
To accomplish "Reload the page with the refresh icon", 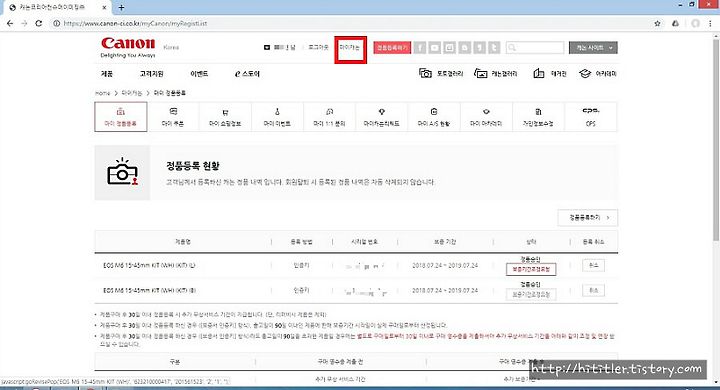I will point(39,23).
